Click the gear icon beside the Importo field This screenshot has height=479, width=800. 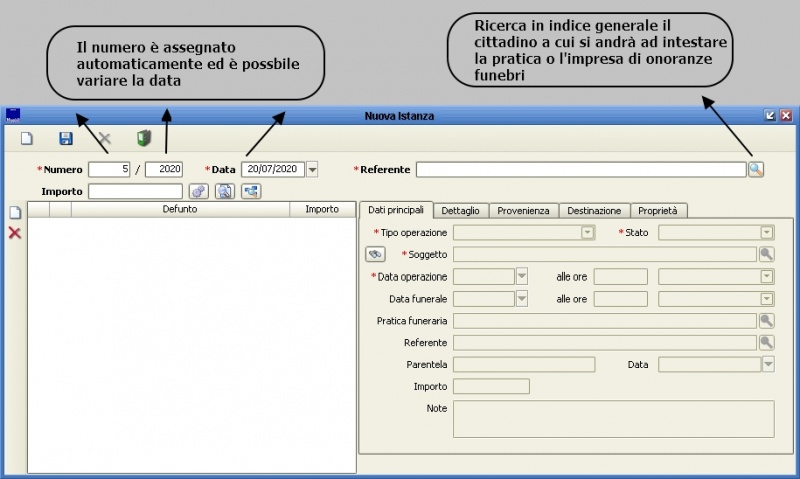click(198, 191)
